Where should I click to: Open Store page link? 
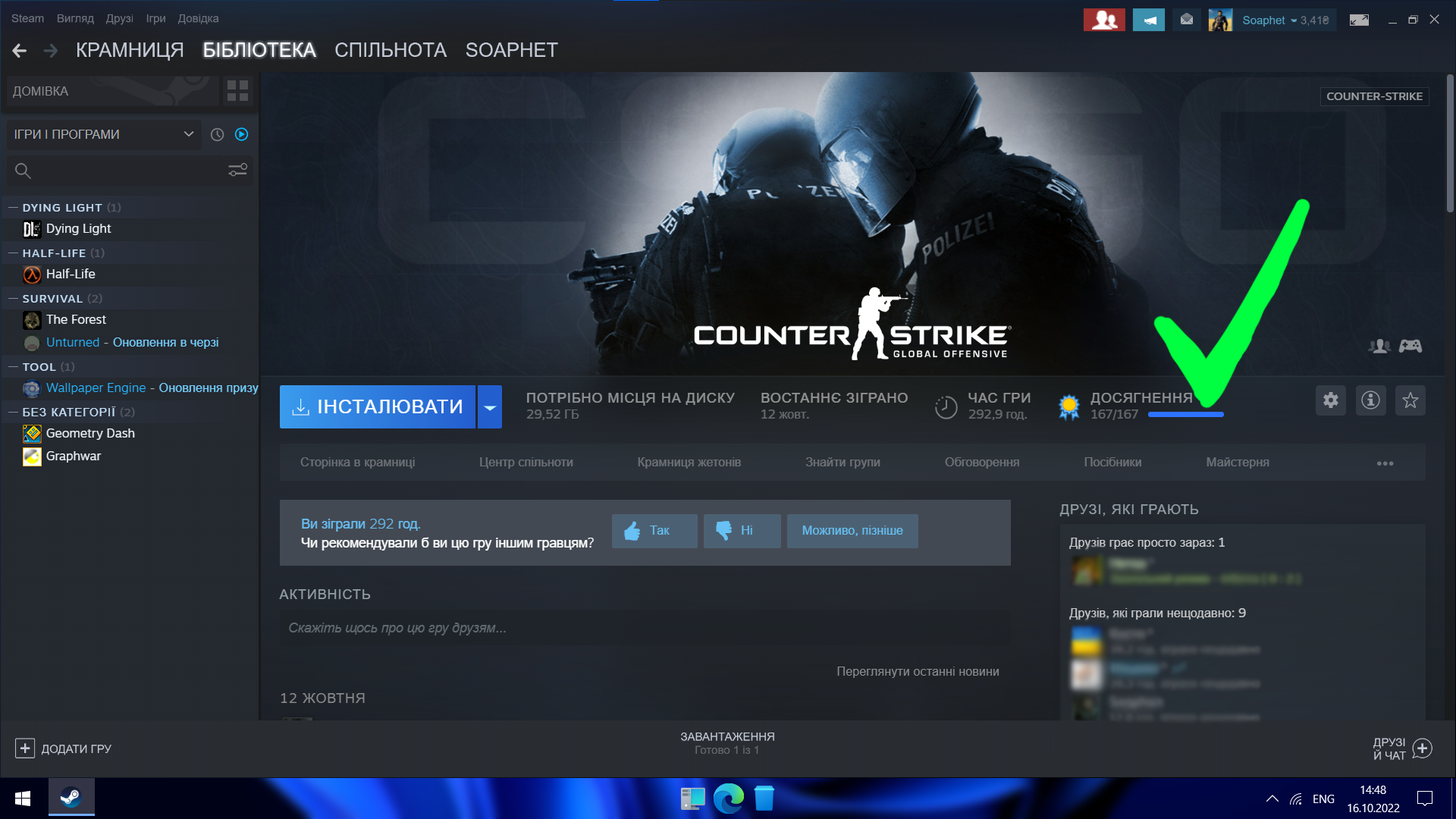(357, 463)
